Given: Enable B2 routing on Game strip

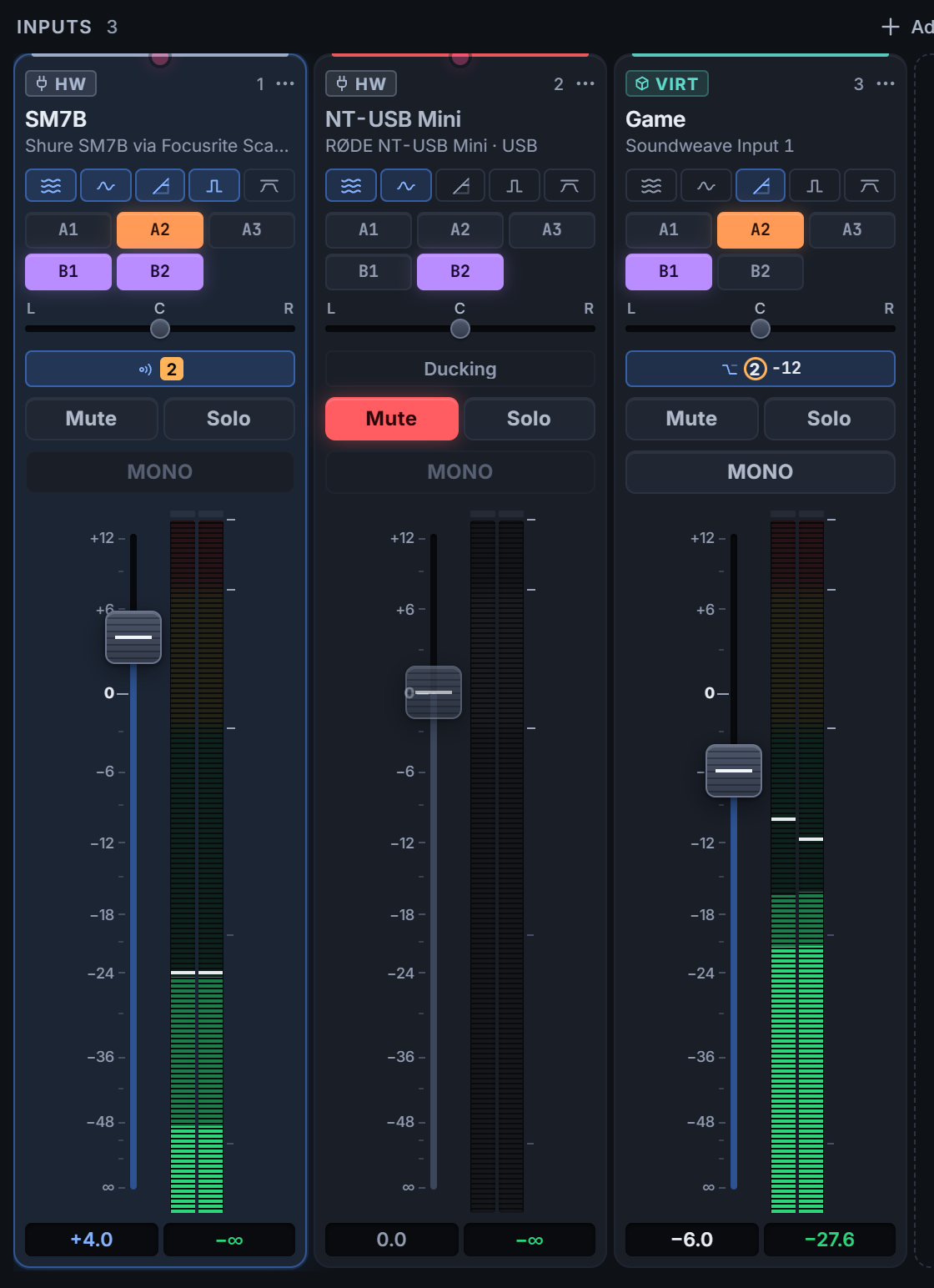Looking at the screenshot, I should pos(761,272).
